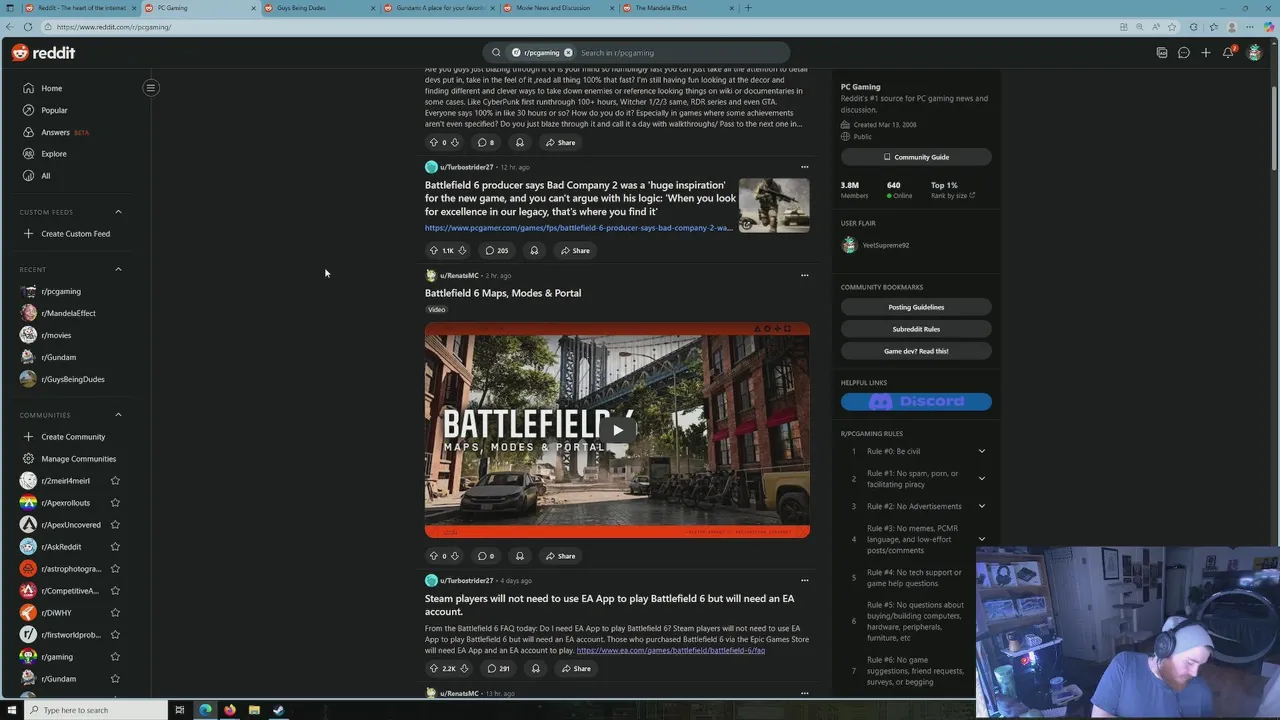Downvote the Battlefield 6 Maps video post
The image size is (1280, 720).
[x=455, y=556]
